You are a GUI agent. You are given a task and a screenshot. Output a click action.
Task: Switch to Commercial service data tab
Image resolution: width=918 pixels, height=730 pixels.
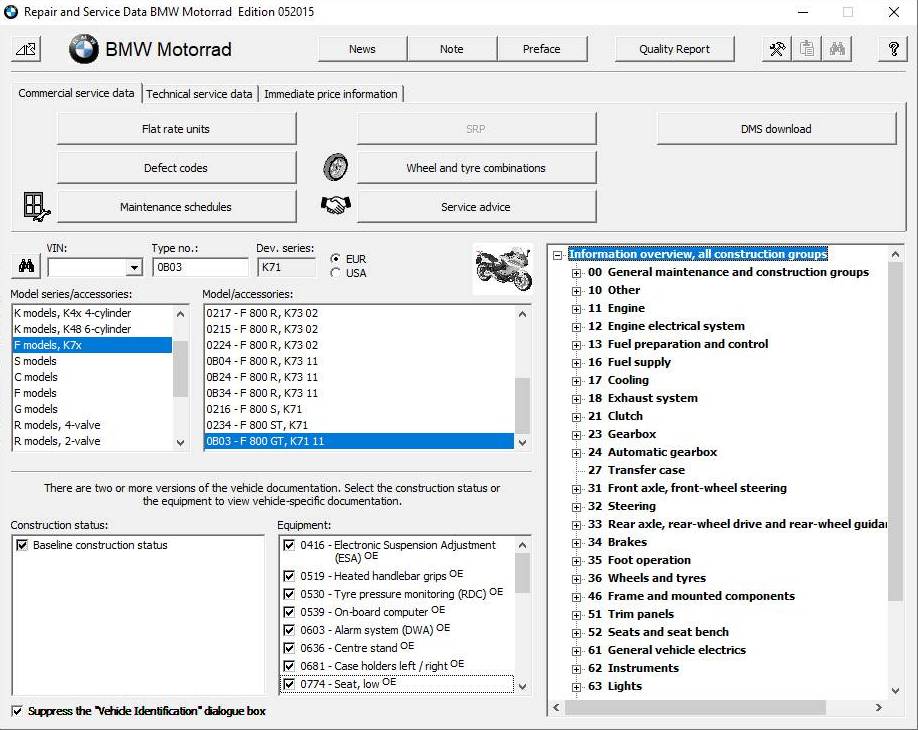coord(76,93)
